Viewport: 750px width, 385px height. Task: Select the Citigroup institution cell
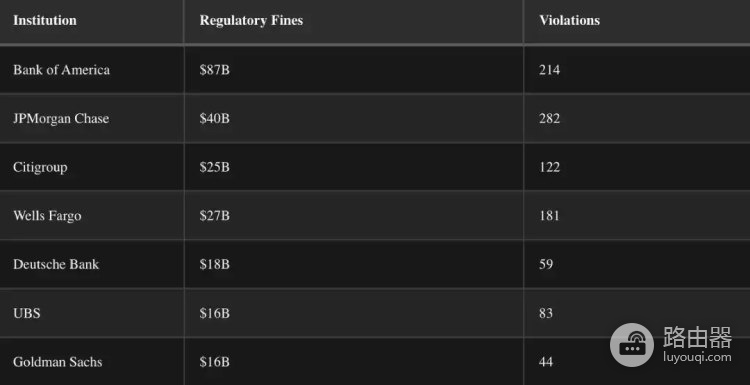point(91,167)
